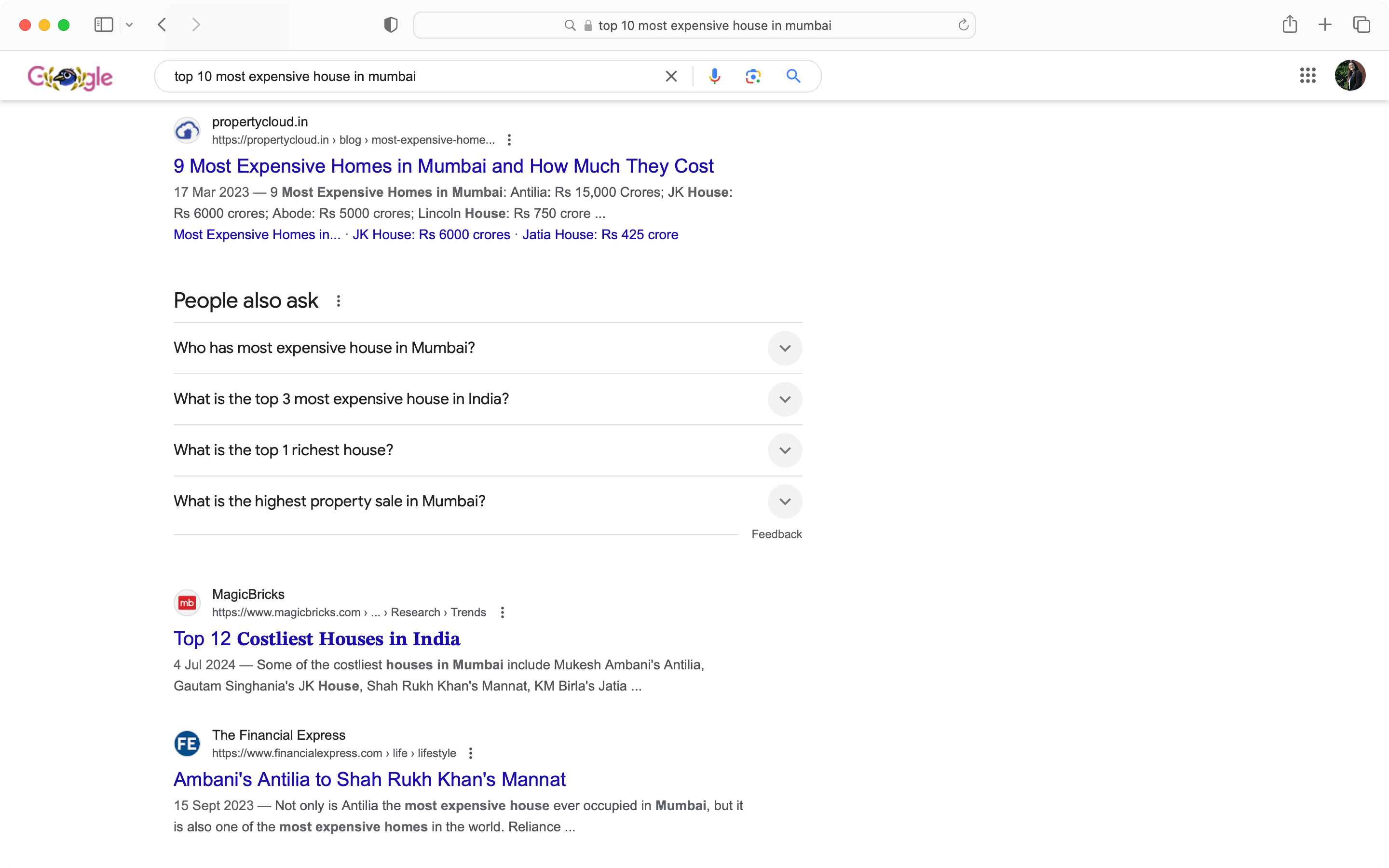Image resolution: width=1389 pixels, height=868 pixels.
Task: Click the financialexpress.com breadcrumb URL
Action: (334, 753)
